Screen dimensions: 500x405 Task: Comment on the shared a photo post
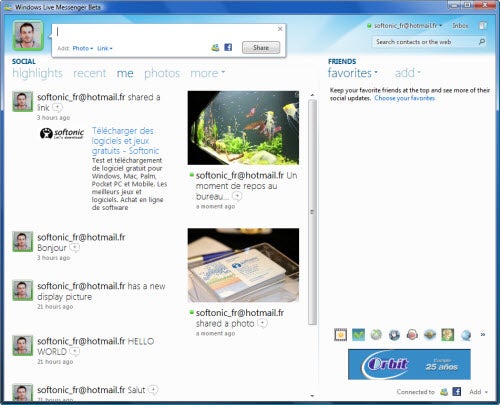click(x=263, y=323)
